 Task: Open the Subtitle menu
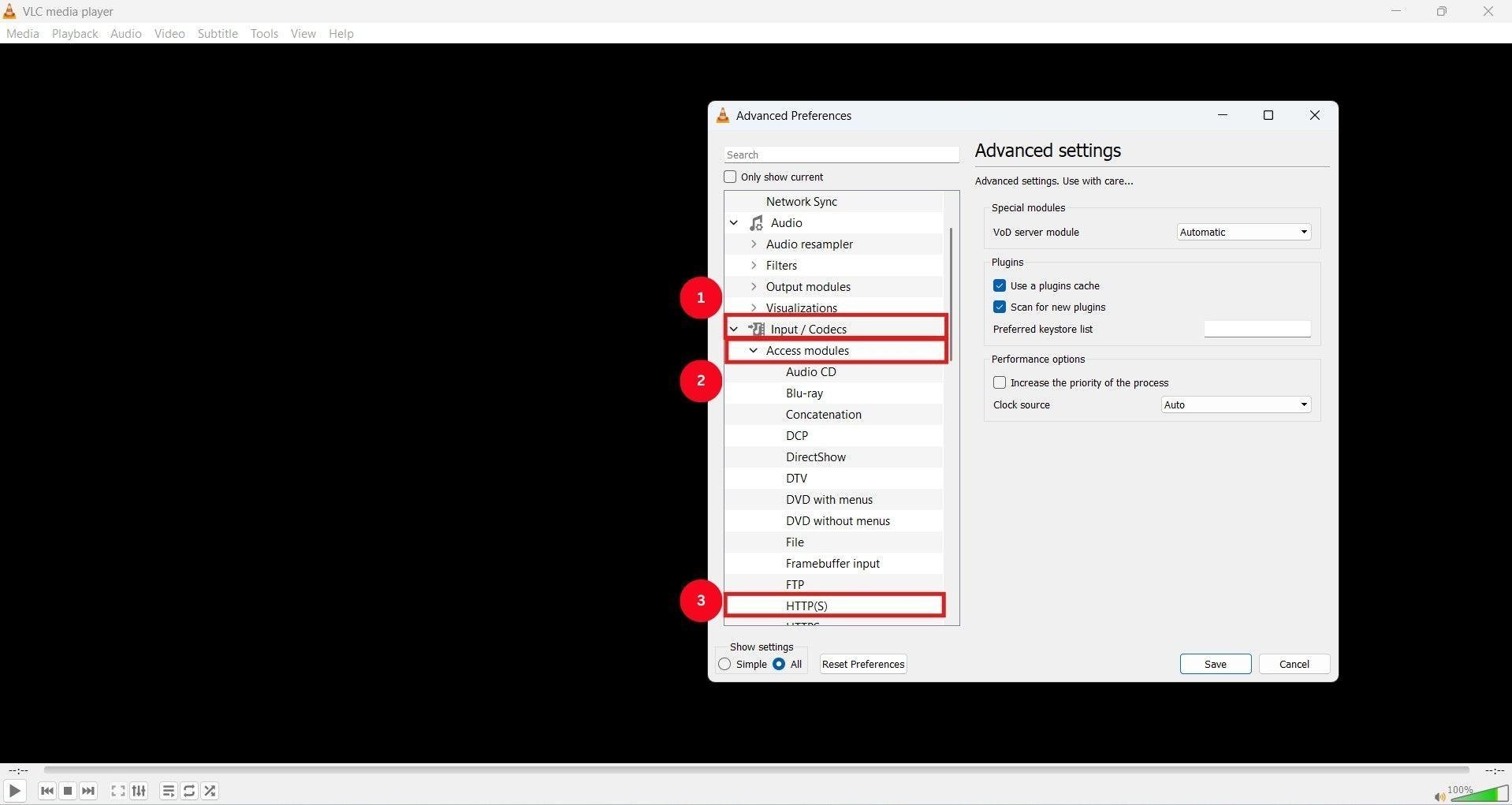click(218, 33)
